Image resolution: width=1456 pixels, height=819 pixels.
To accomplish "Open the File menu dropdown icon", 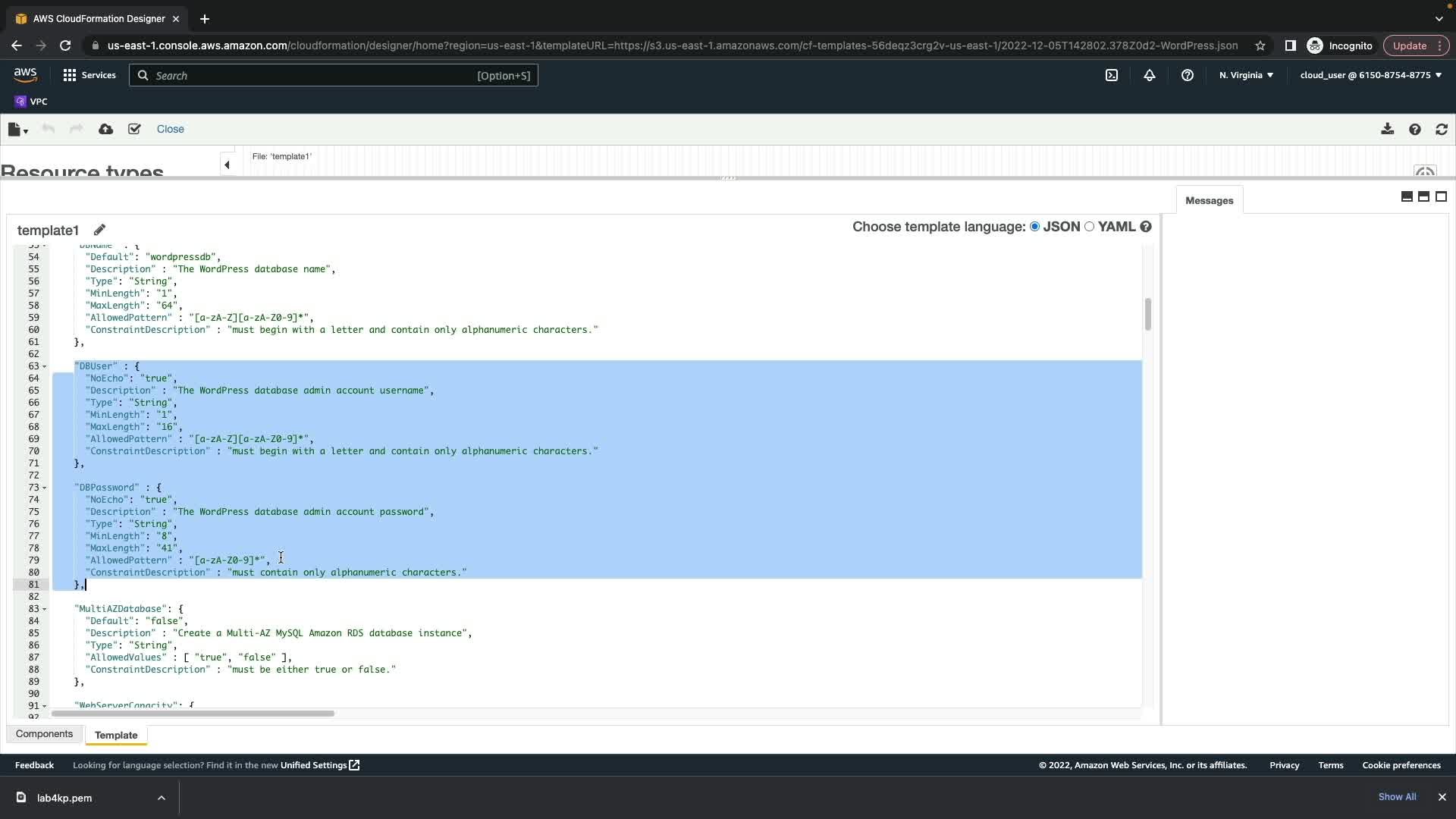I will point(17,130).
